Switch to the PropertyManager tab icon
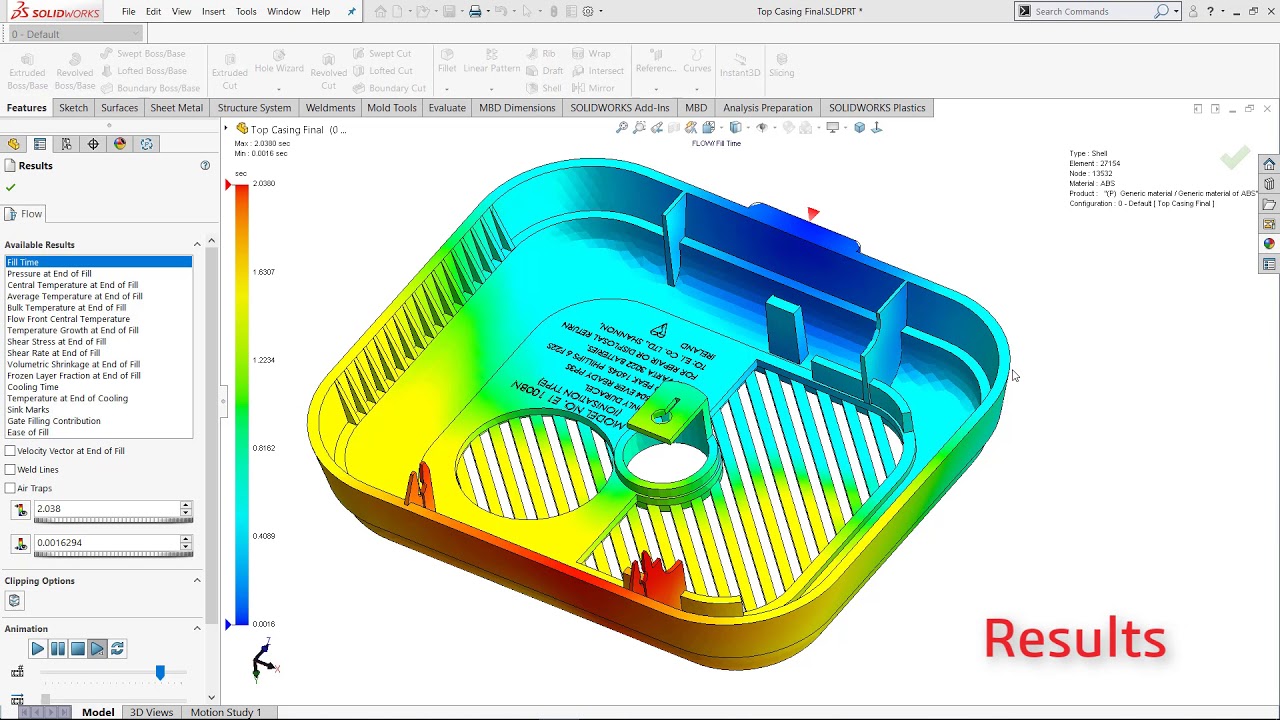The height and width of the screenshot is (720, 1280). pyautogui.click(x=40, y=144)
